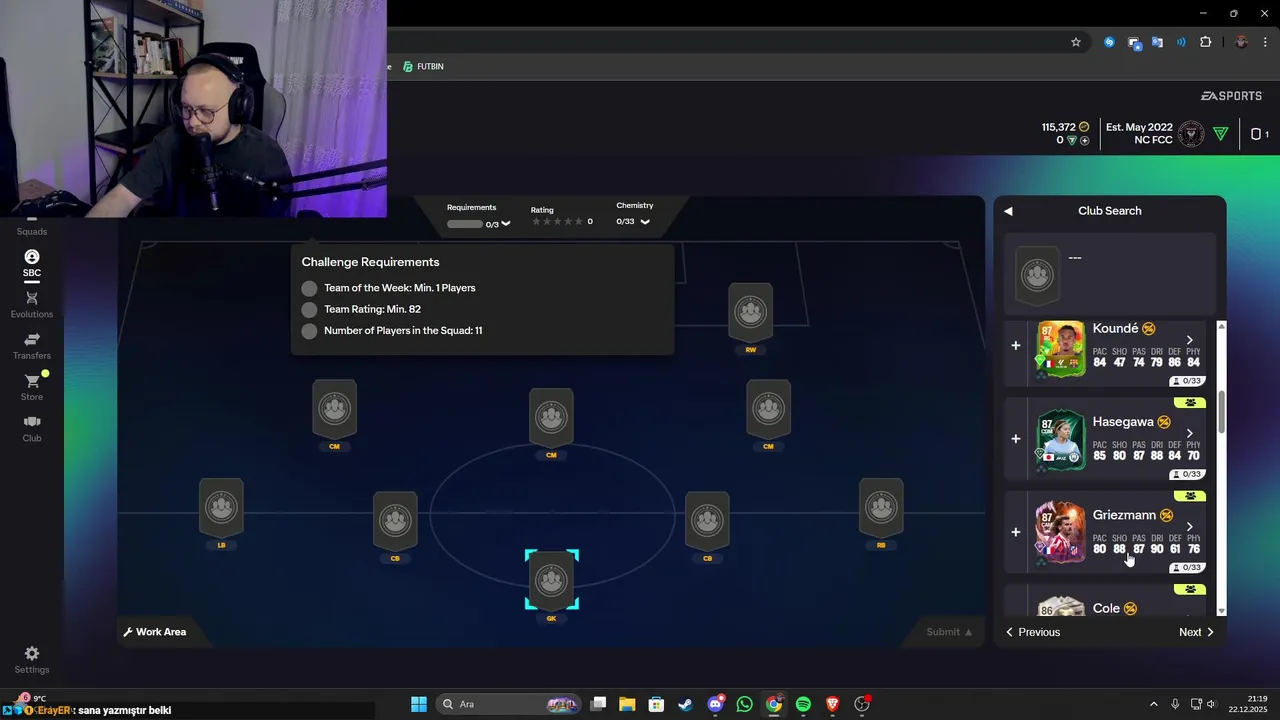Select the empty RB slot
Viewport: 1280px width, 720px height.
881,507
